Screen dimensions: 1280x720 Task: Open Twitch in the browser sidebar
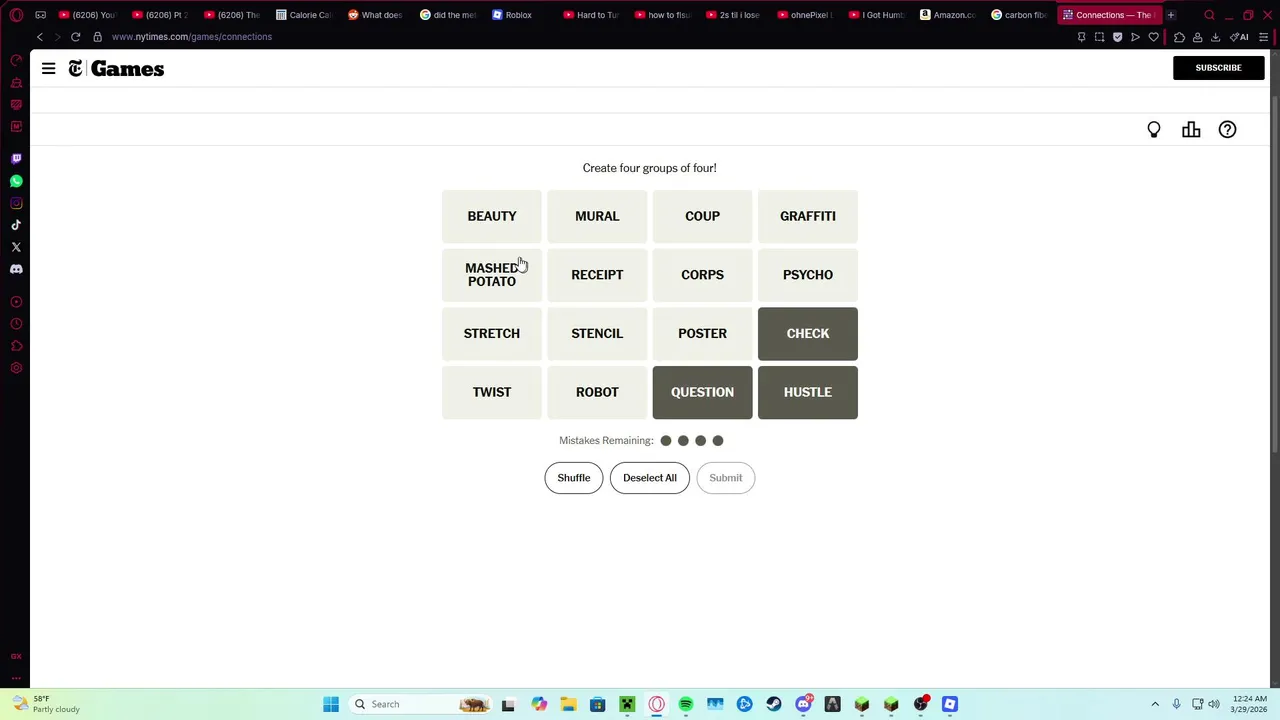point(16,159)
